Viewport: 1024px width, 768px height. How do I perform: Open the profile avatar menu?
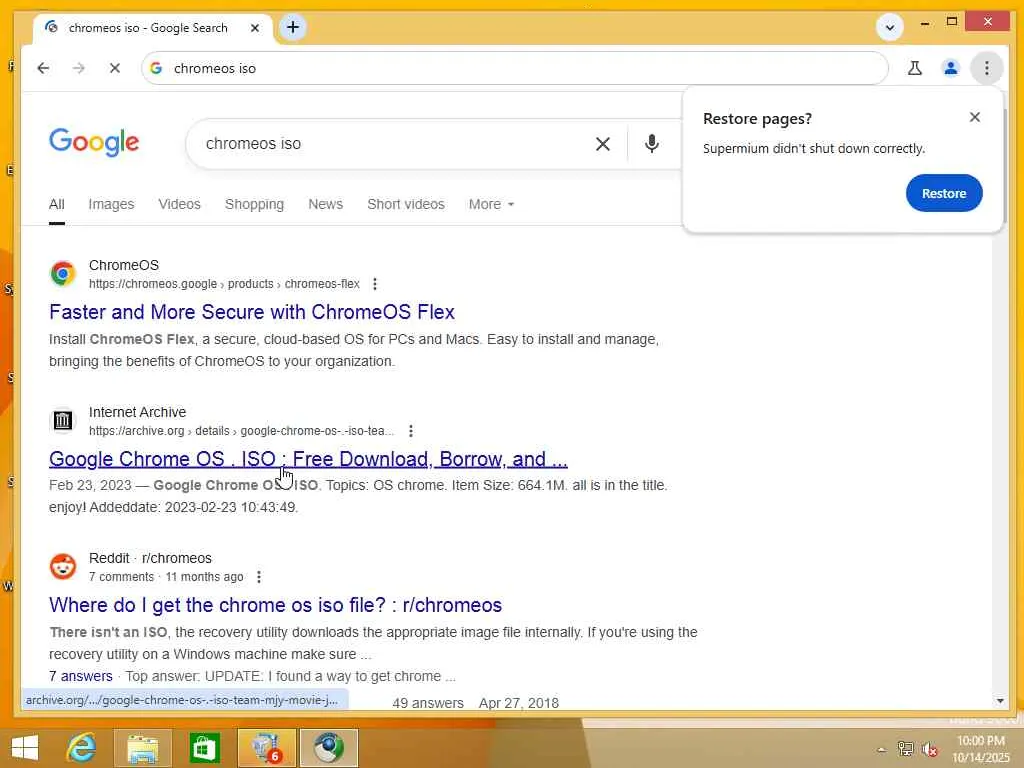click(951, 68)
